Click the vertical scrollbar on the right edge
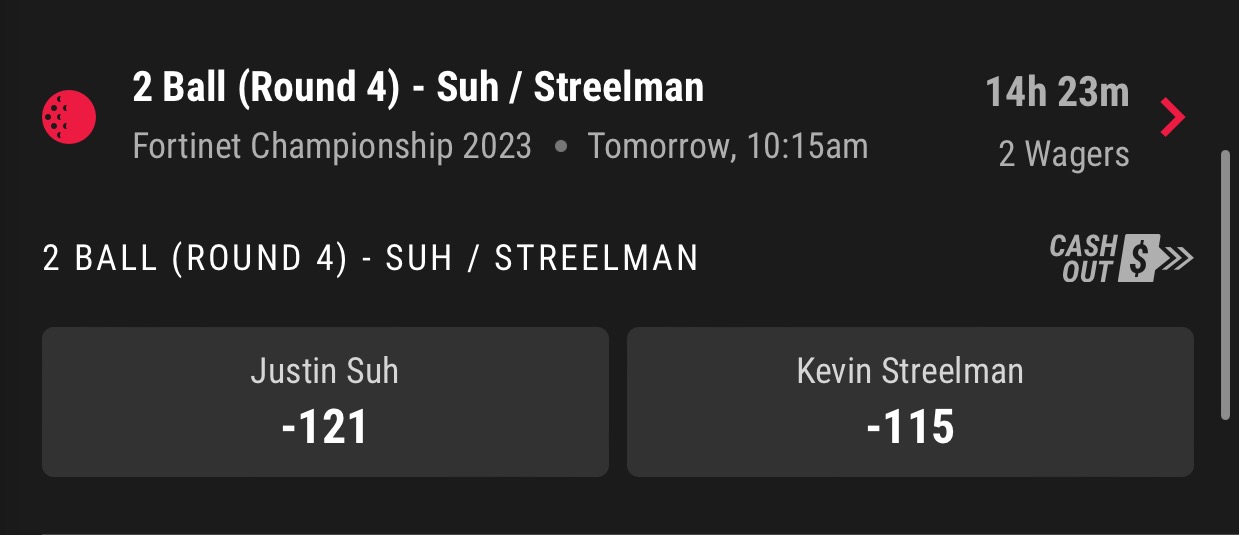 pyautogui.click(x=1226, y=285)
